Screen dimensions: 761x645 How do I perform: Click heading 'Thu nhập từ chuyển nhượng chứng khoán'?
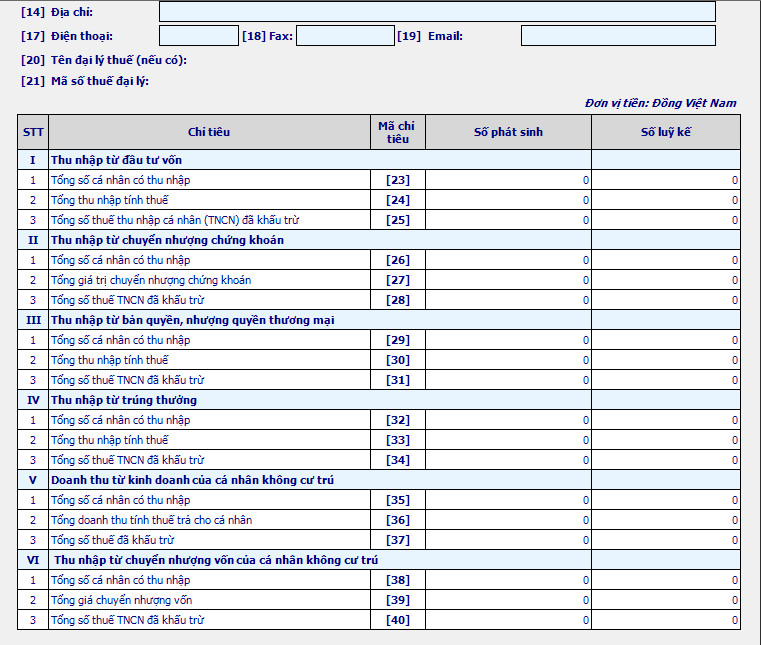(x=167, y=240)
